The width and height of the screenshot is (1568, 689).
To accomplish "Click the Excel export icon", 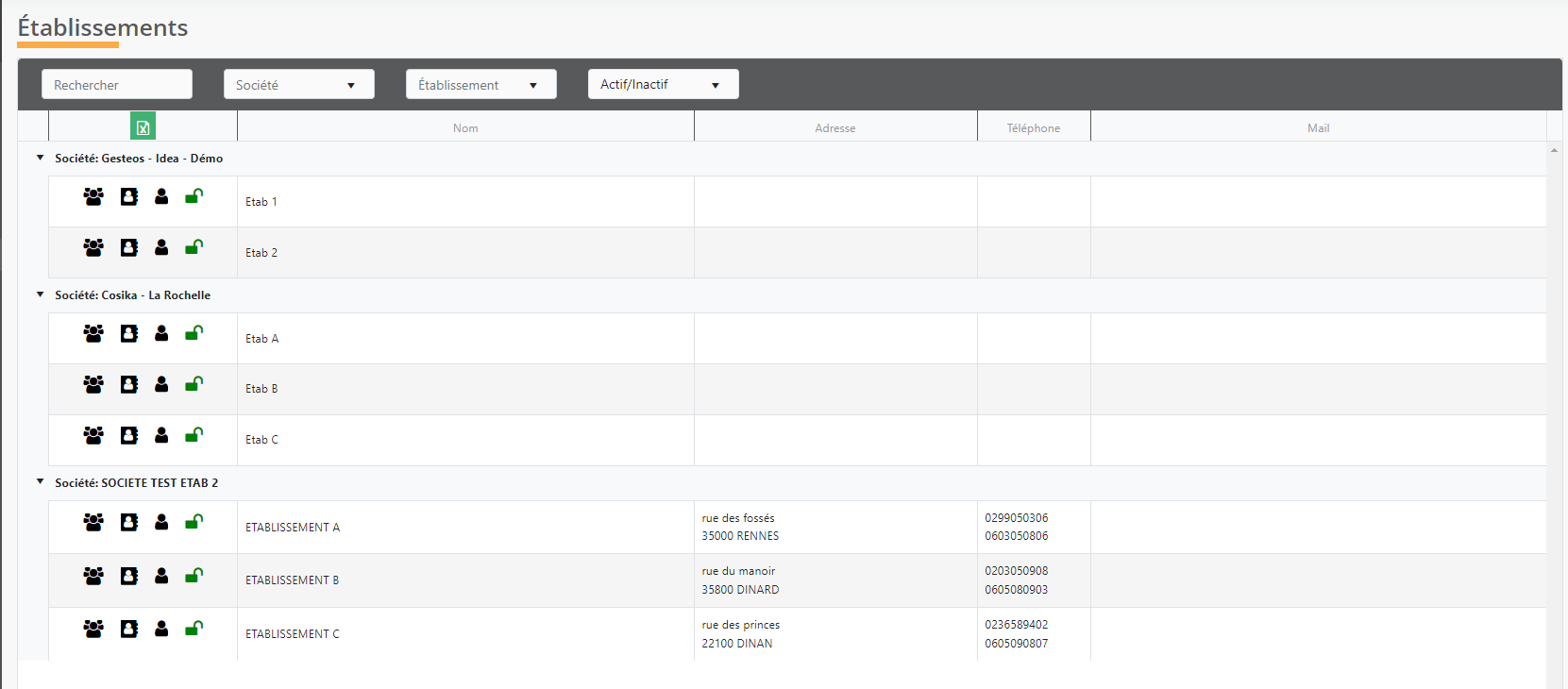I will pyautogui.click(x=143, y=126).
